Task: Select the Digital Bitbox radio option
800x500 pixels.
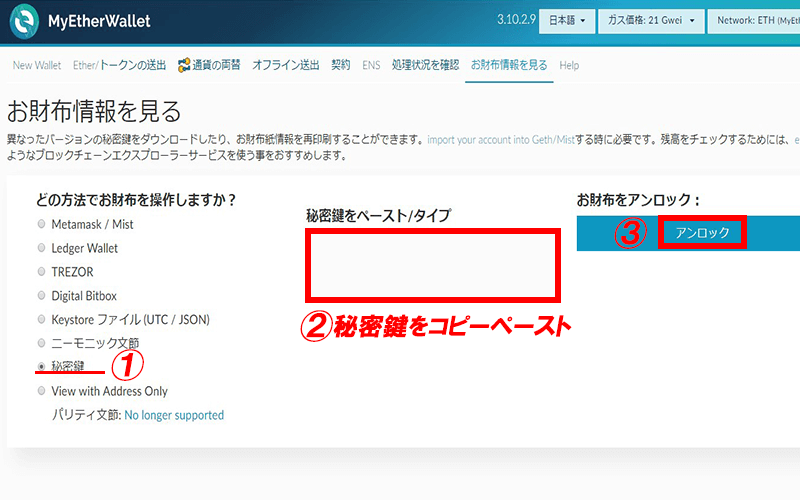Action: (41, 295)
